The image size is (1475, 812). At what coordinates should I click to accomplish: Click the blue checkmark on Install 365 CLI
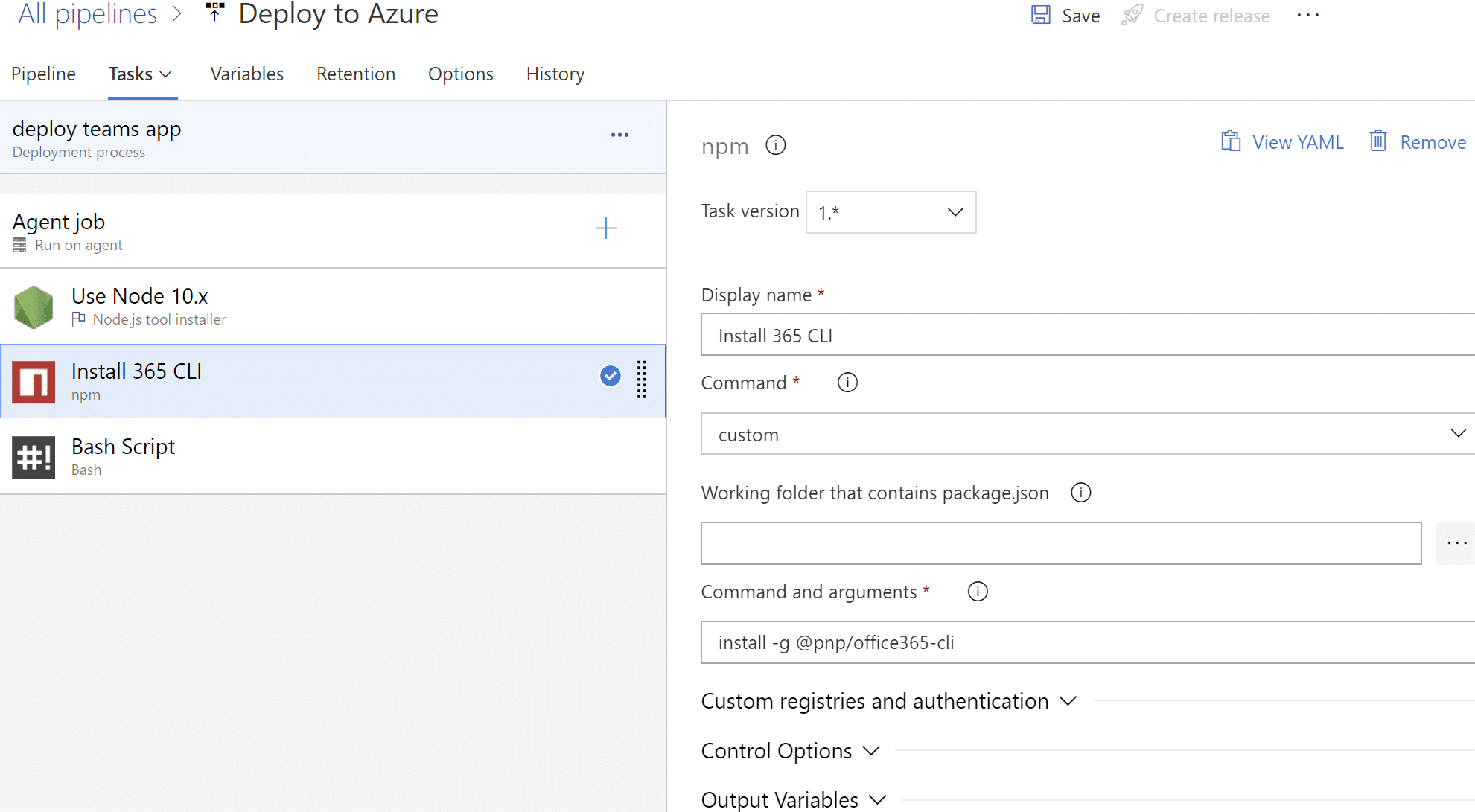point(611,376)
